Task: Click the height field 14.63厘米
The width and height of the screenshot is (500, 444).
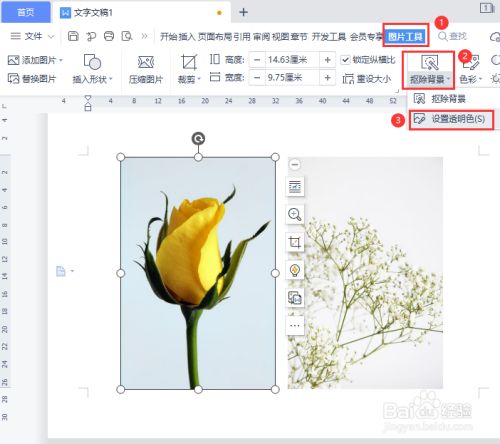Action: coord(292,60)
